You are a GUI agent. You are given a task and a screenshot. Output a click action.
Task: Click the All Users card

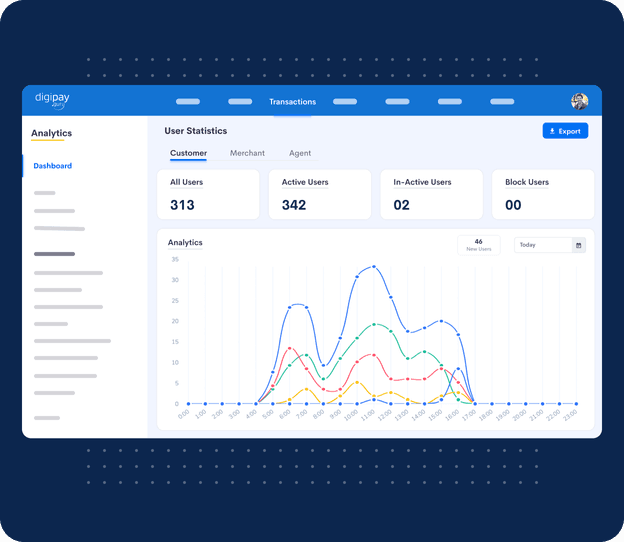208,194
